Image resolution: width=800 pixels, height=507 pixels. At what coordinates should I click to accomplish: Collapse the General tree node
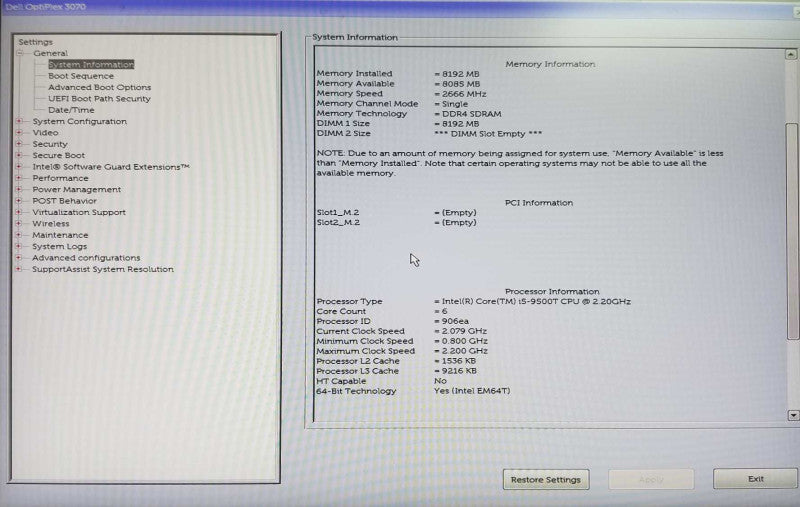pyautogui.click(x=20, y=53)
